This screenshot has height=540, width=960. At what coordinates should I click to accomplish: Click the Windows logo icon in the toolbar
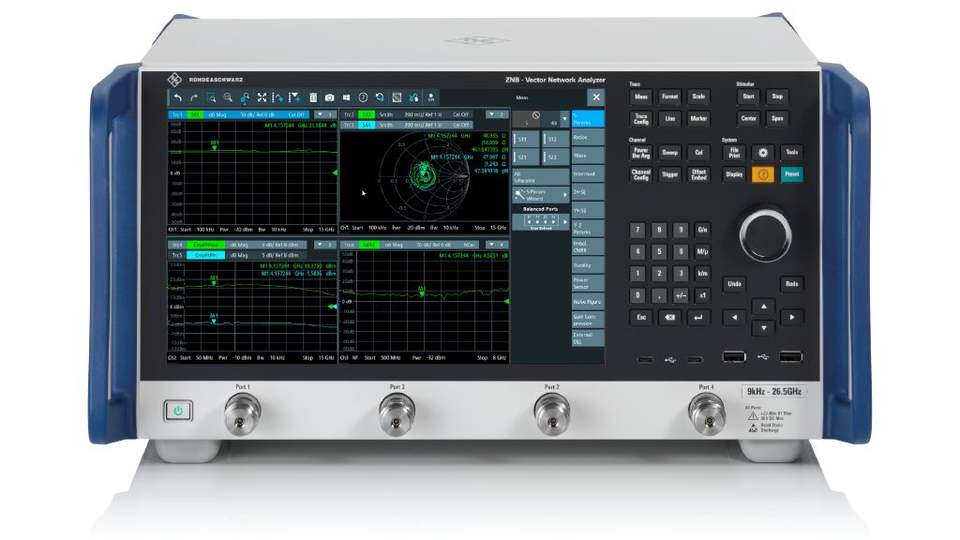coord(347,97)
